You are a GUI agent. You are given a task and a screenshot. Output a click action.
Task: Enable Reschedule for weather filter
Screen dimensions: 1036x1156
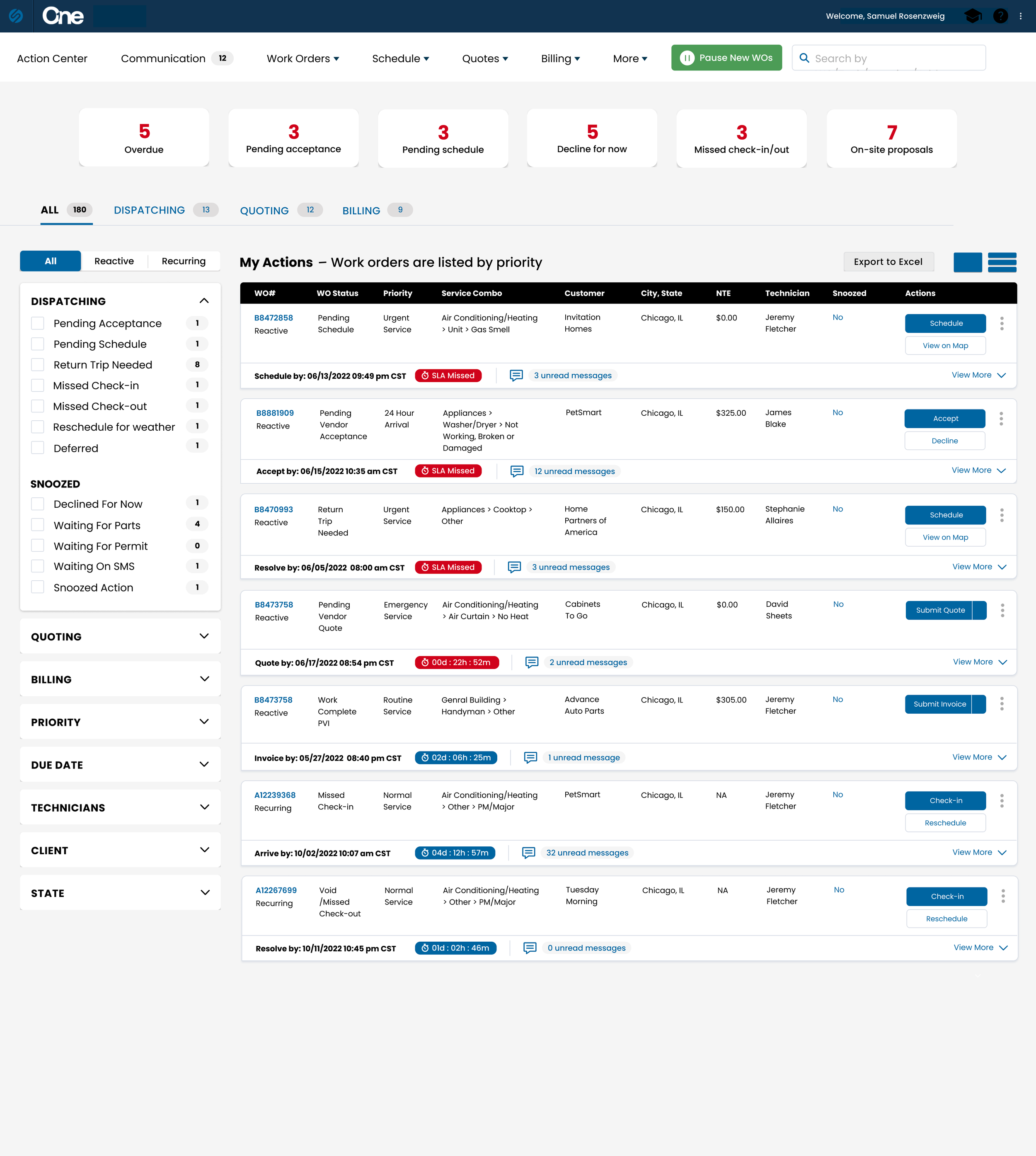coord(38,427)
